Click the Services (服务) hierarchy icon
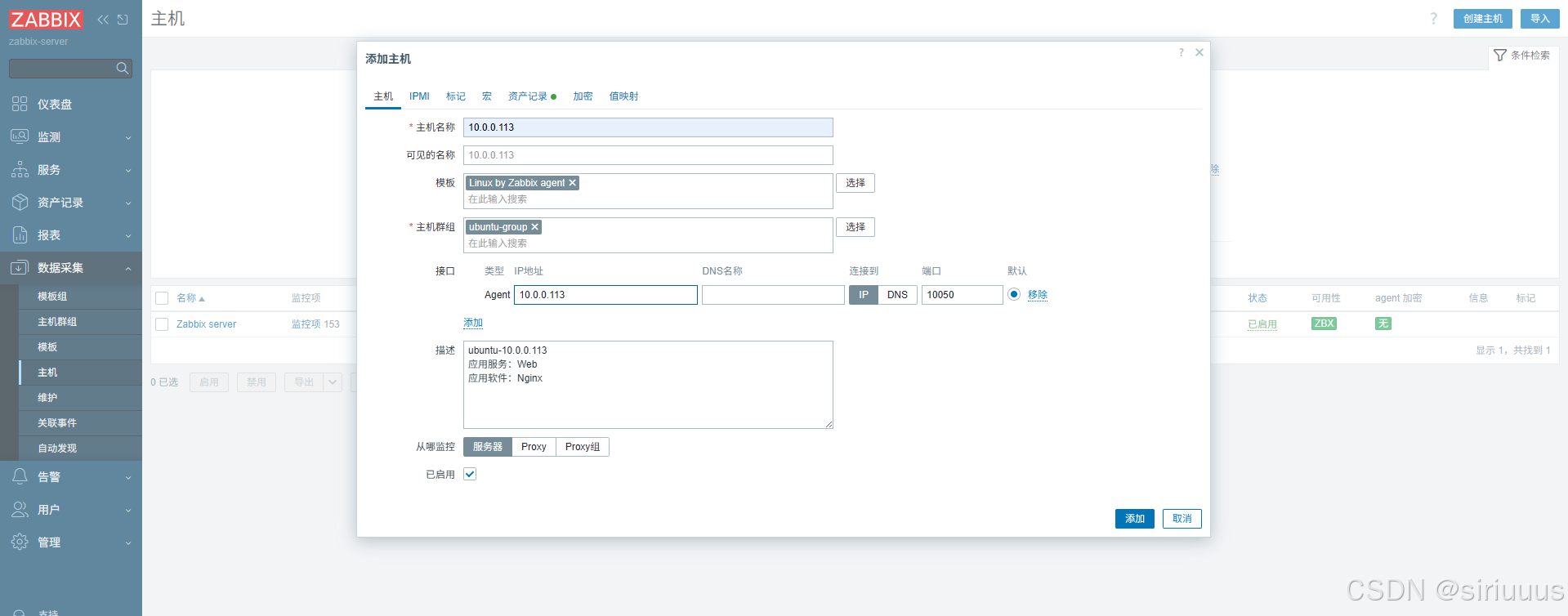This screenshot has height=616, width=1568. click(20, 169)
